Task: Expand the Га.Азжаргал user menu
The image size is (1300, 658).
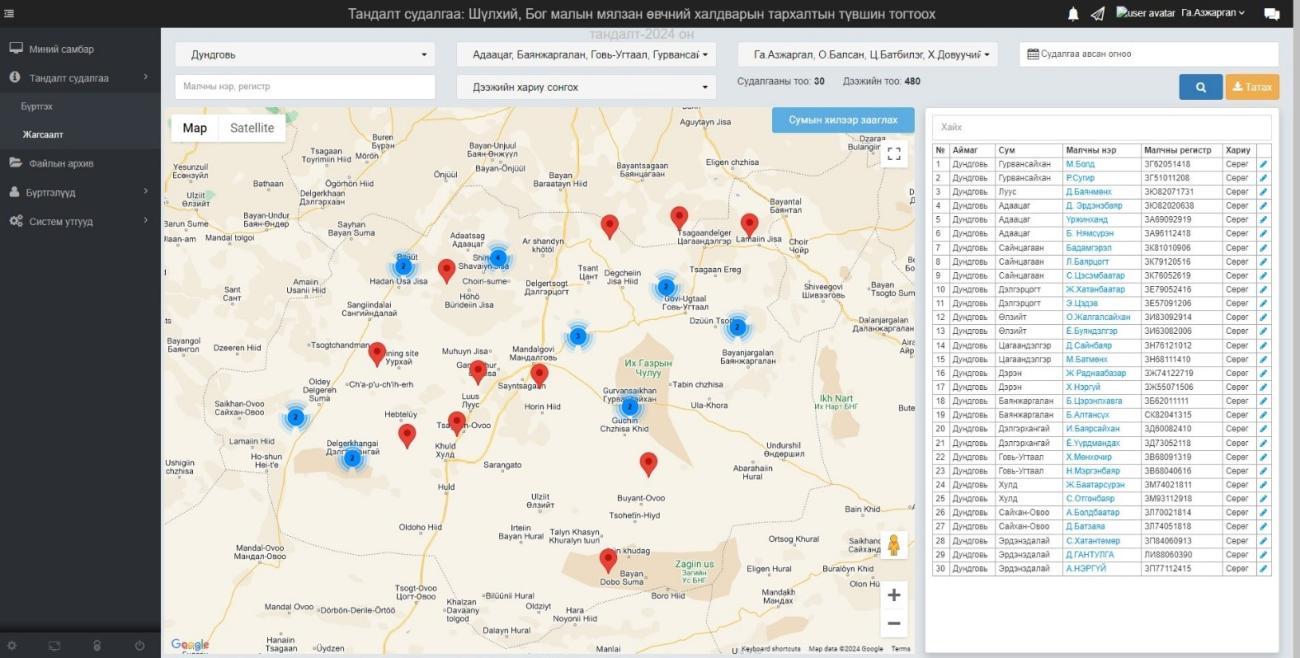Action: (1212, 13)
